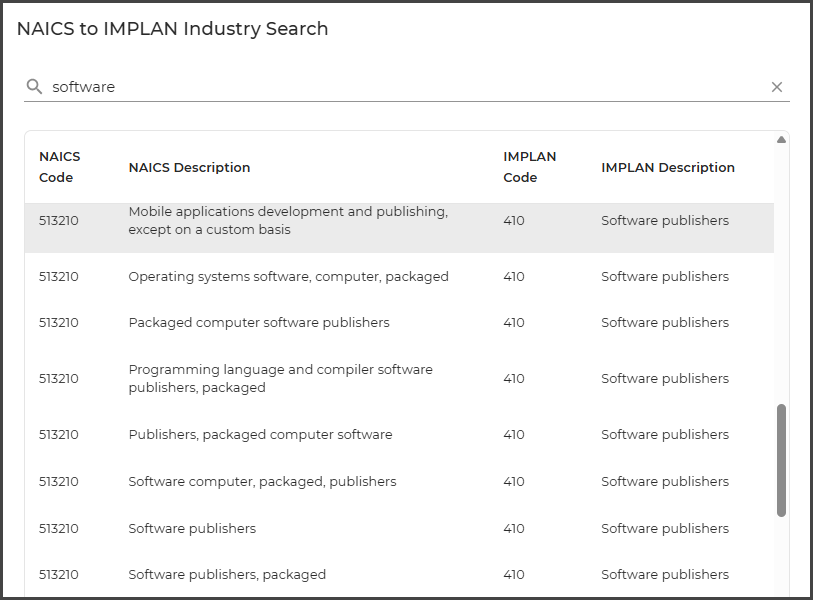Click the NAICS Code column header
The image size is (813, 600).
point(60,167)
